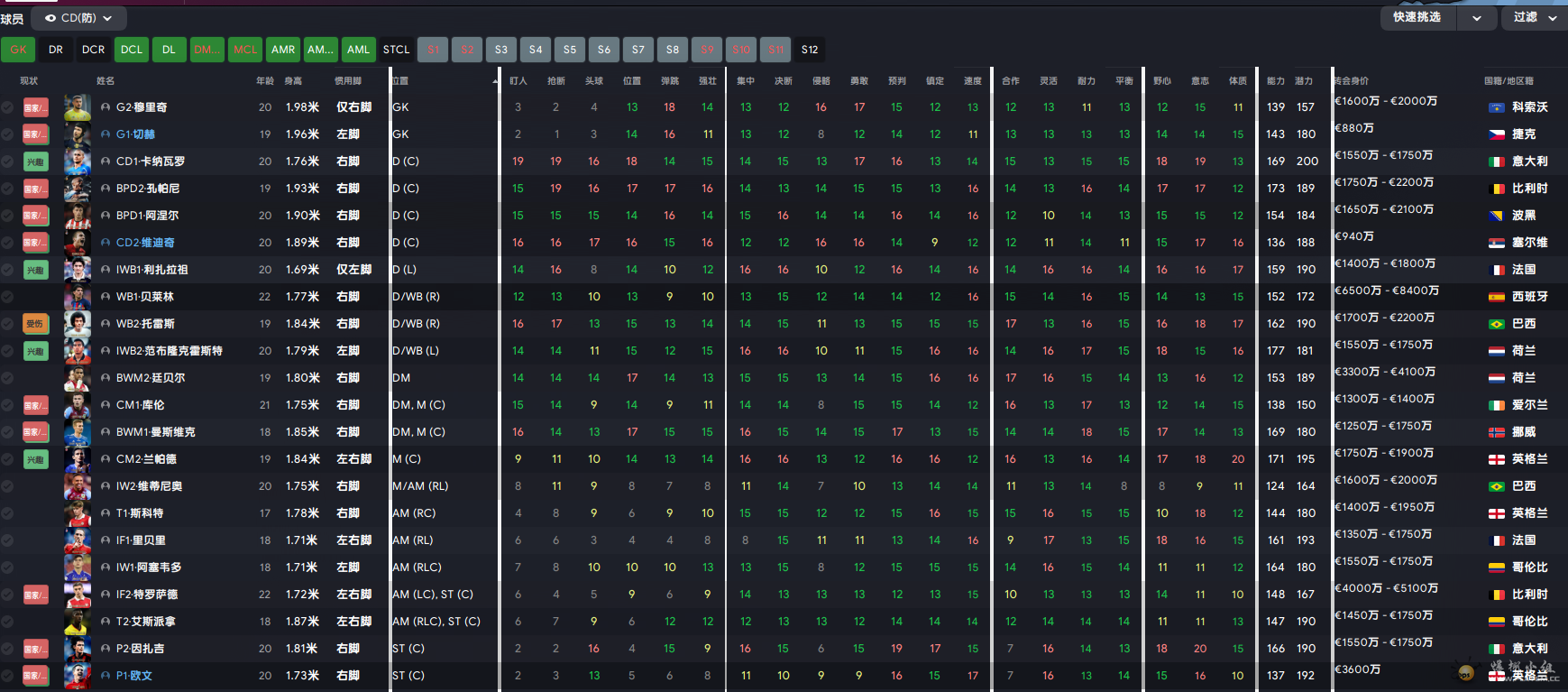1568x692 pixels.
Task: Tick the selection circle for IW2·维蒂尼奥
Action: 7,486
